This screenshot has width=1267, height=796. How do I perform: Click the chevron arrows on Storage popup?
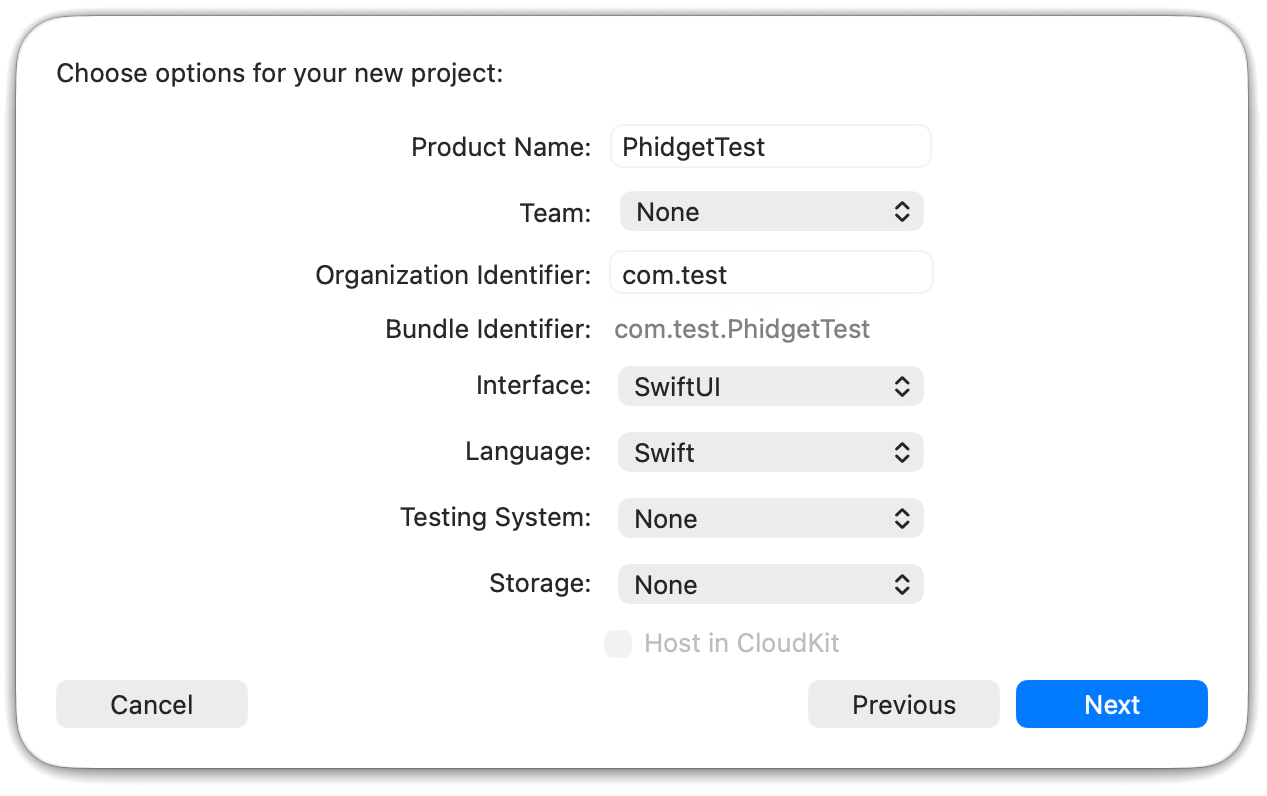(901, 585)
